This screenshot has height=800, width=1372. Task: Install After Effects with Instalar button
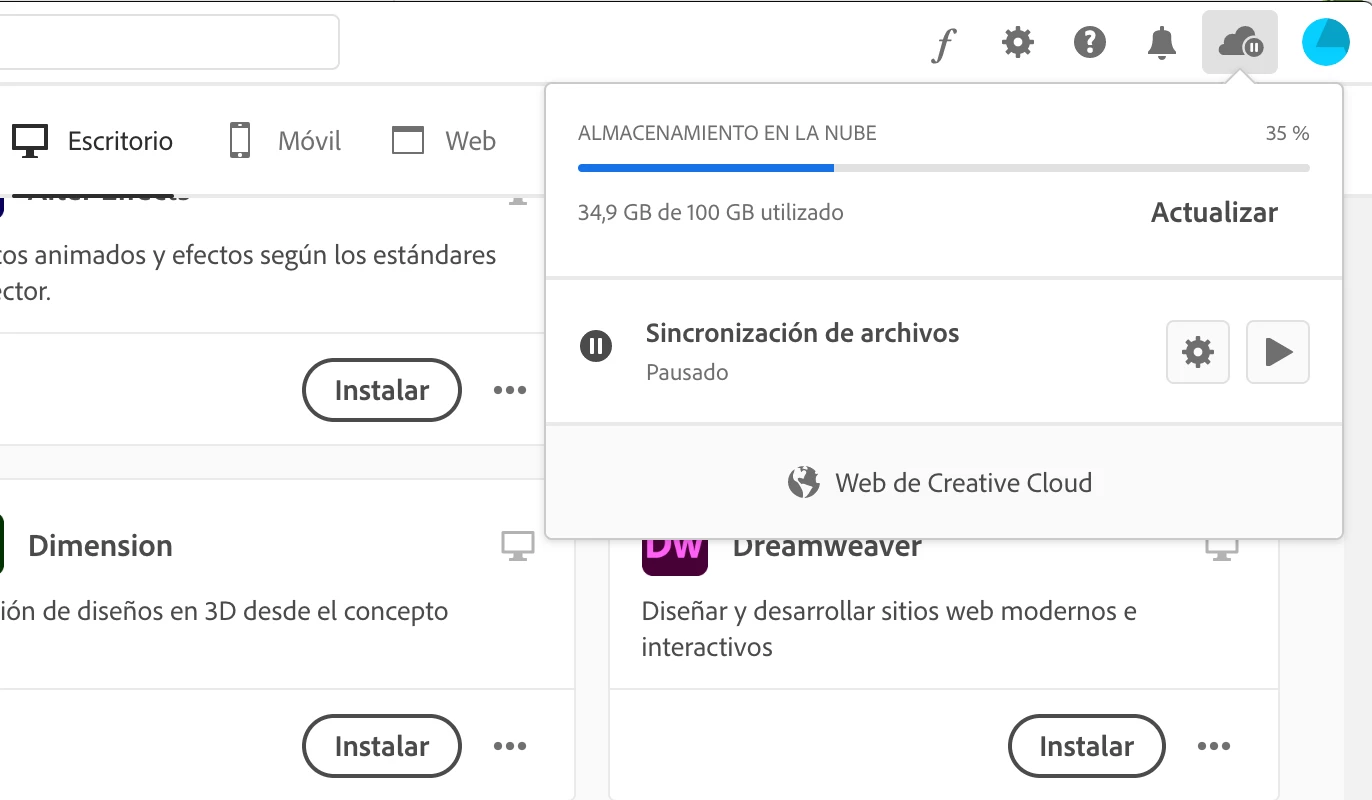coord(382,390)
